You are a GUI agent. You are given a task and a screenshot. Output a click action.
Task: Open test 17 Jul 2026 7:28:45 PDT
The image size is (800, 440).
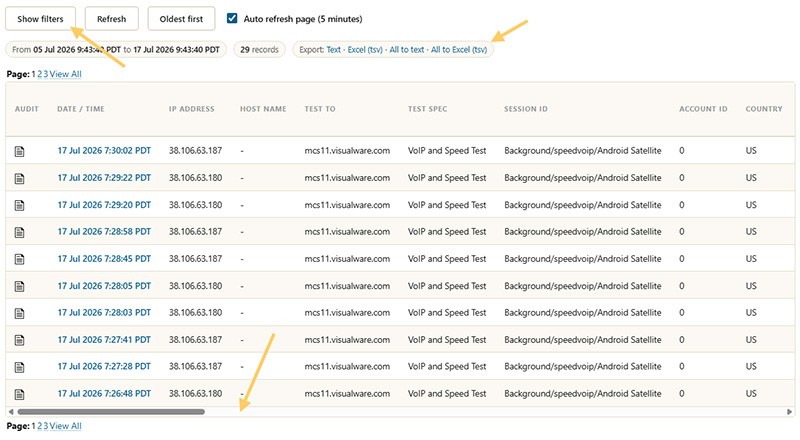click(x=104, y=259)
